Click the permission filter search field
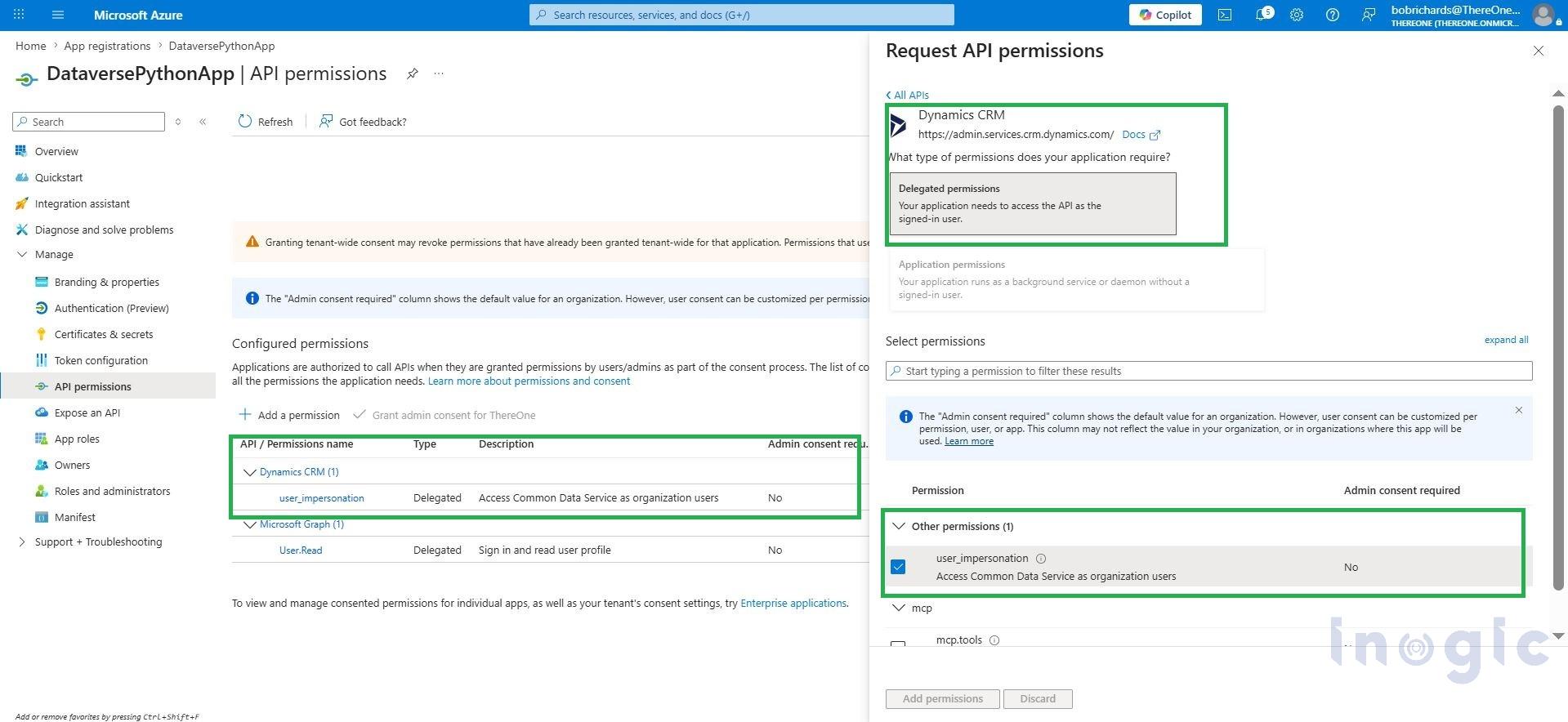 (x=1208, y=371)
